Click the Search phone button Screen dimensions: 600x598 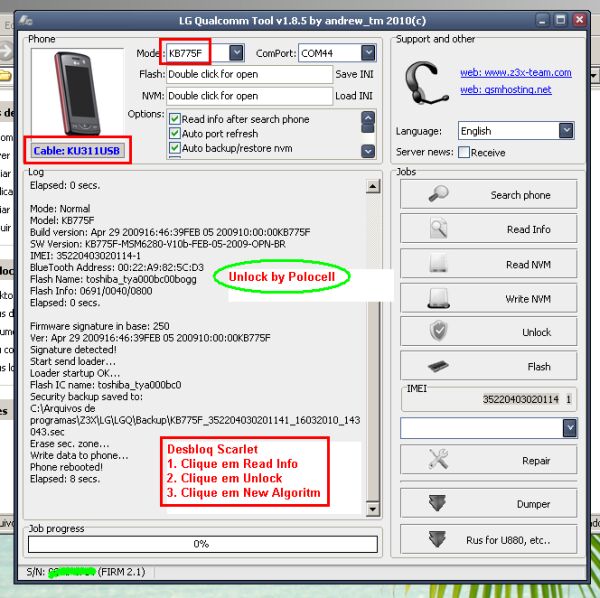(x=489, y=194)
